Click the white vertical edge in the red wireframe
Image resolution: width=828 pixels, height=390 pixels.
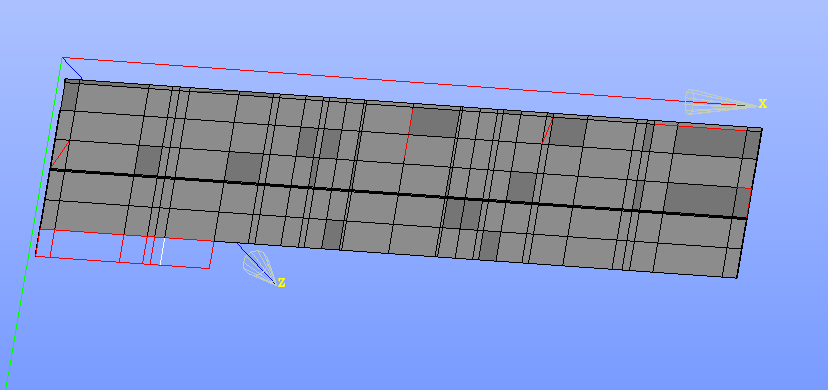(162, 252)
